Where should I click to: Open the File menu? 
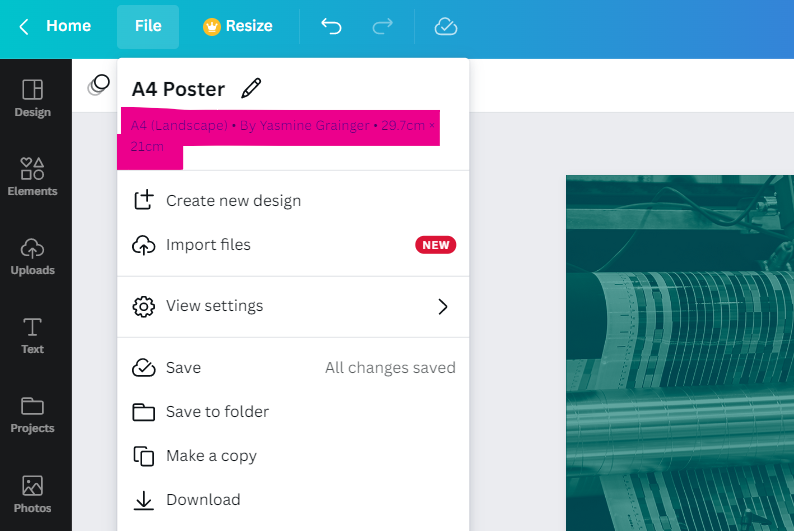point(148,26)
